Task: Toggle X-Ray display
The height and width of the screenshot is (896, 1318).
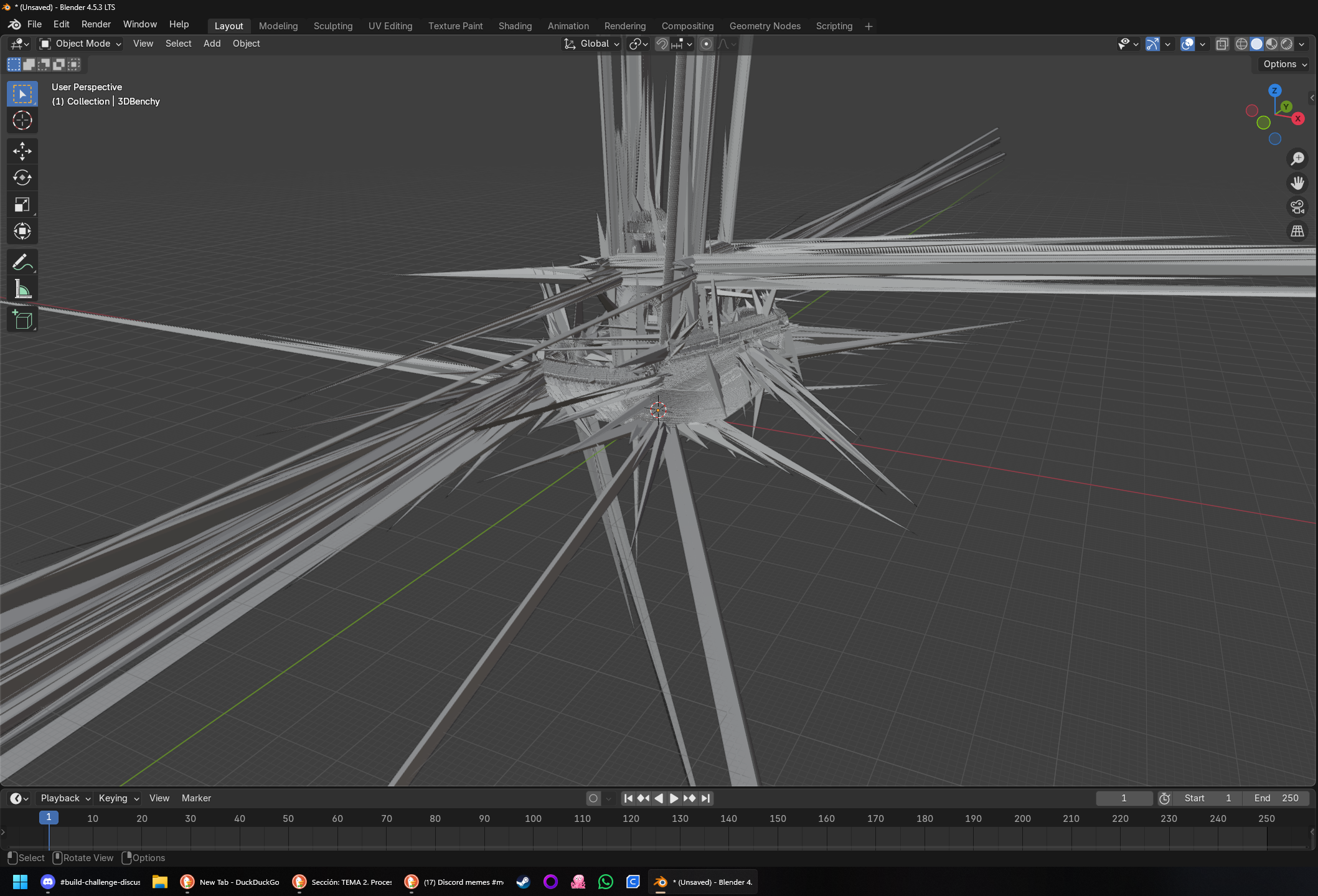Action: [1222, 44]
